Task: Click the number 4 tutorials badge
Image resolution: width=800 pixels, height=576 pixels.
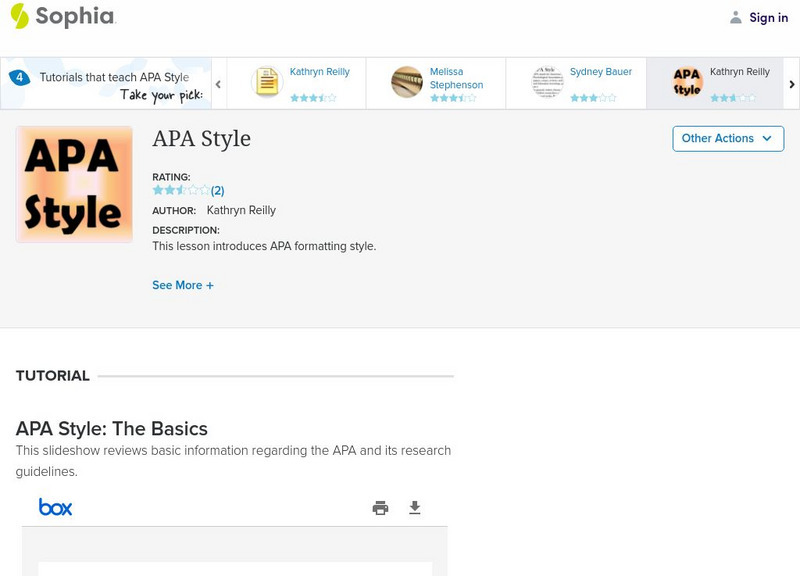Action: [x=18, y=77]
